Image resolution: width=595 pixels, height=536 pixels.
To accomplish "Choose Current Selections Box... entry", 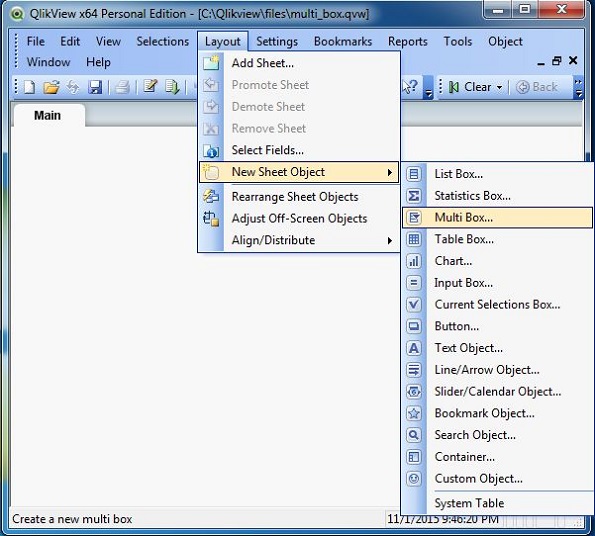I will (497, 304).
